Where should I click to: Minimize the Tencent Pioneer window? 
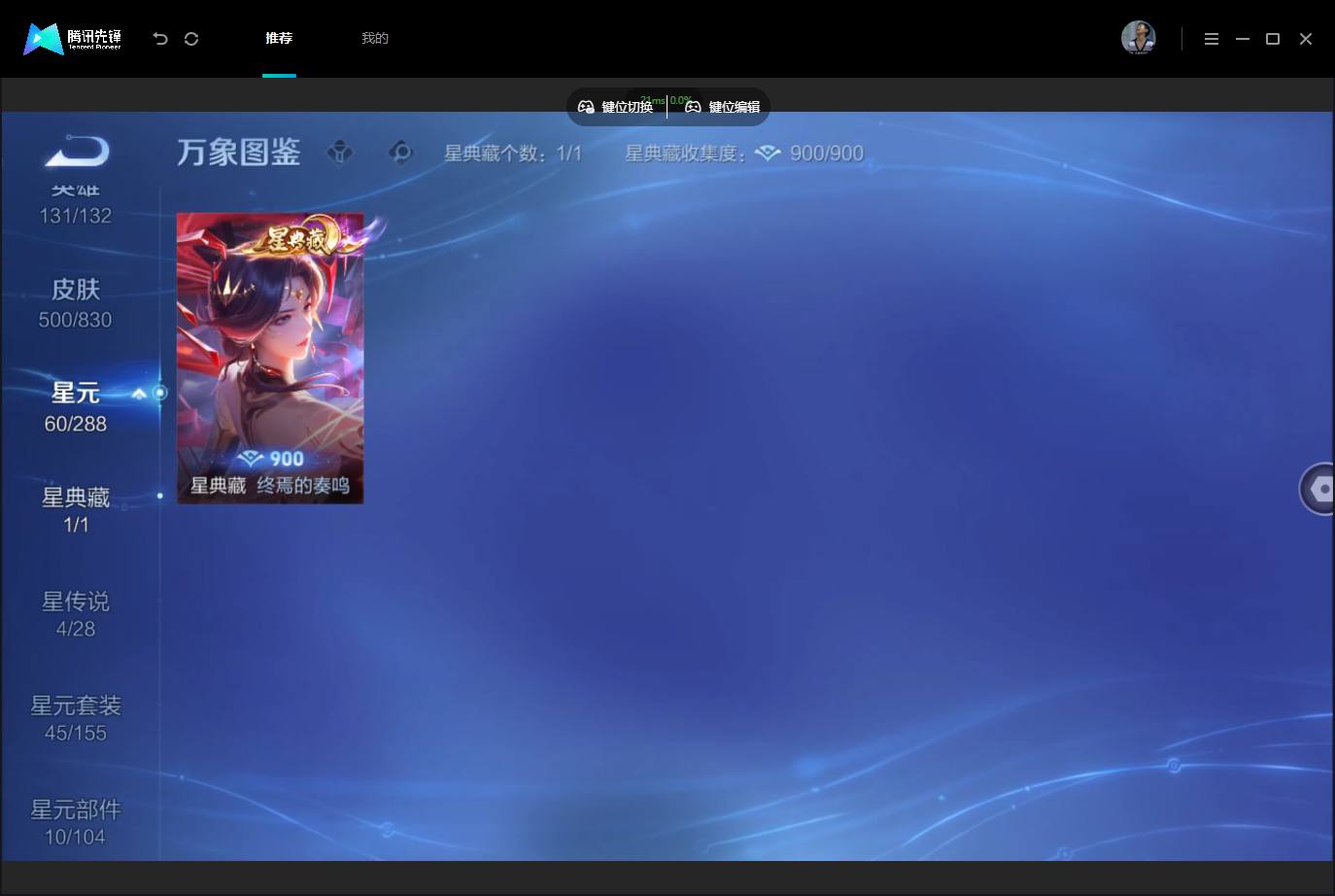[x=1242, y=39]
